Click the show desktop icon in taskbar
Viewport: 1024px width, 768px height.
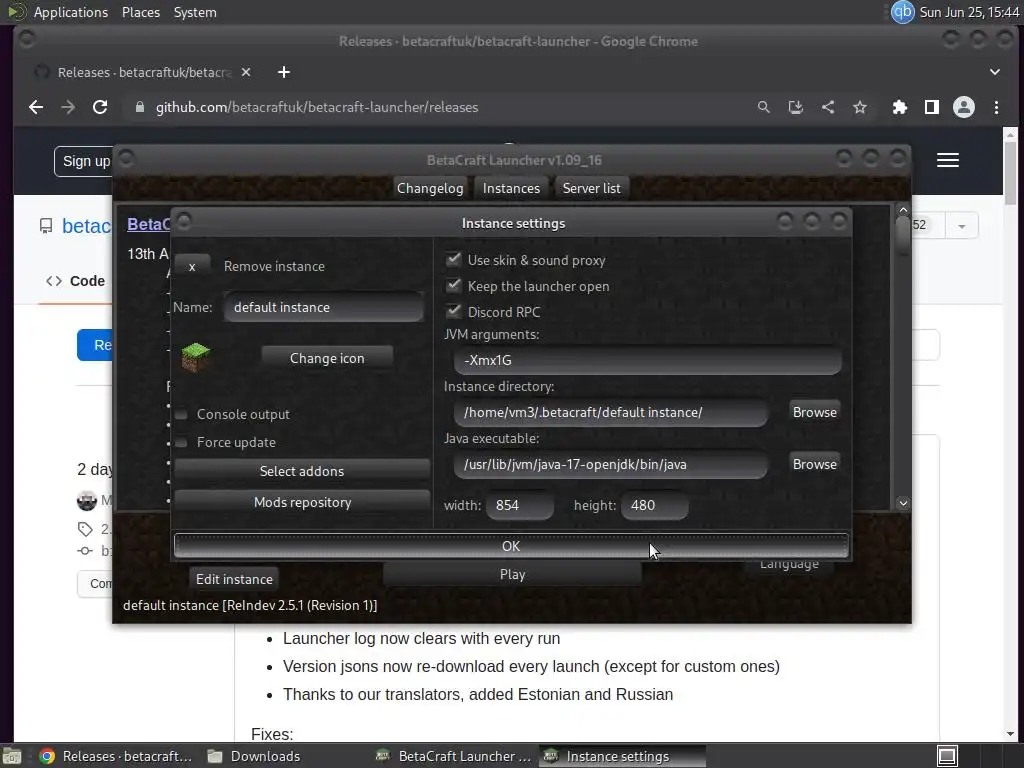pyautogui.click(x=12, y=756)
